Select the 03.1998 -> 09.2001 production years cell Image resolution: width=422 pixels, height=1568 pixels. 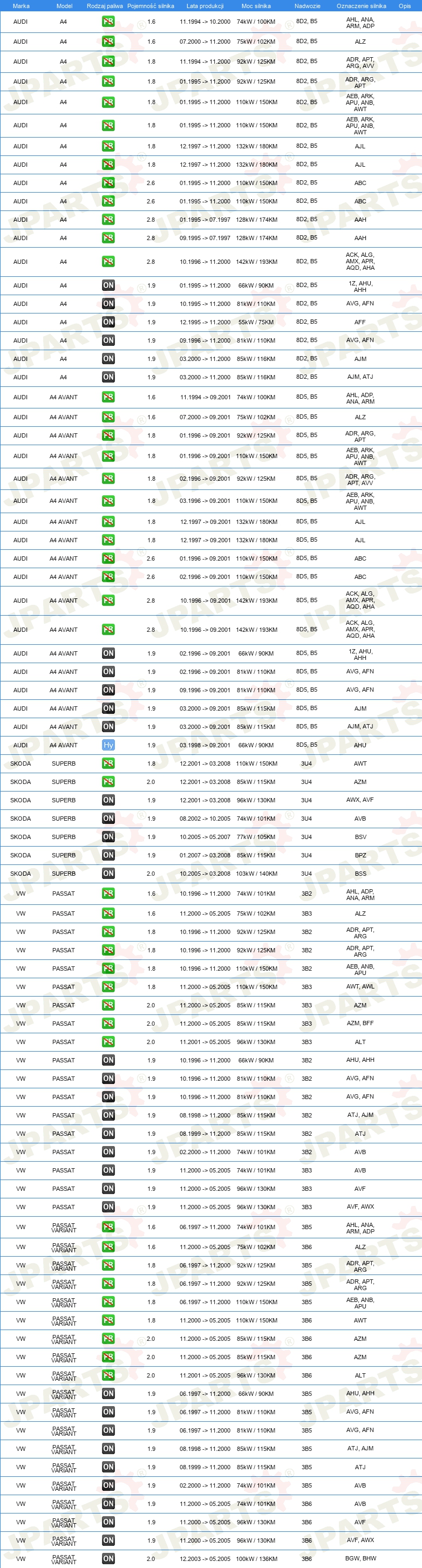click(205, 745)
